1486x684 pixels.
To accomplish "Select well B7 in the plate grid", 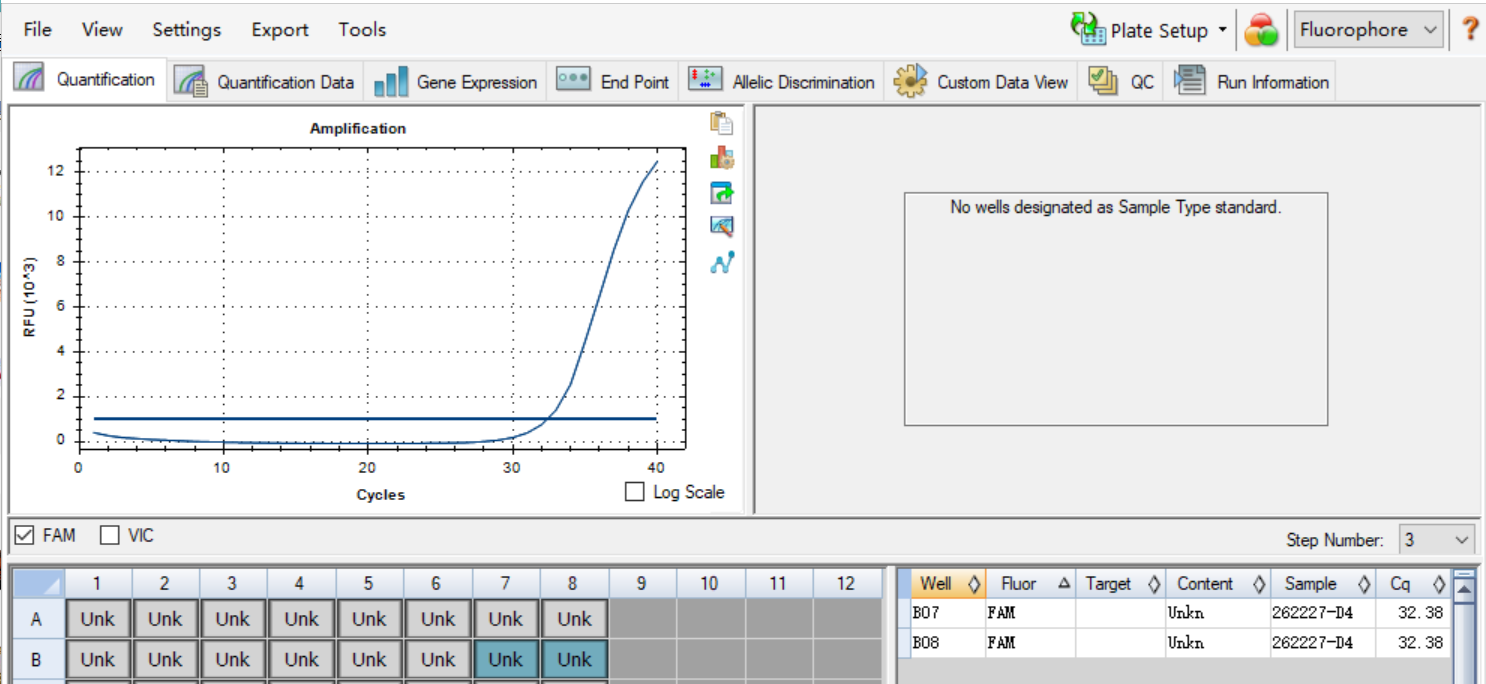I will (506, 660).
